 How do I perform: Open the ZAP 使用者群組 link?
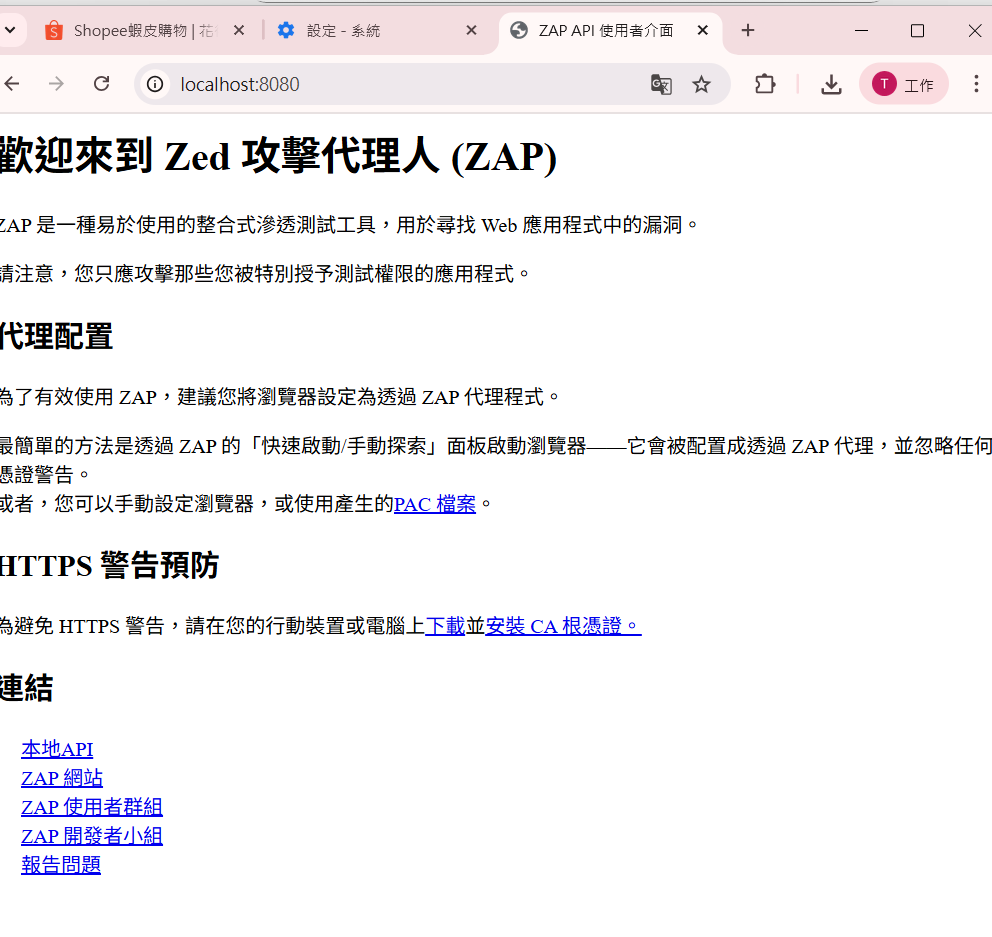pos(92,807)
